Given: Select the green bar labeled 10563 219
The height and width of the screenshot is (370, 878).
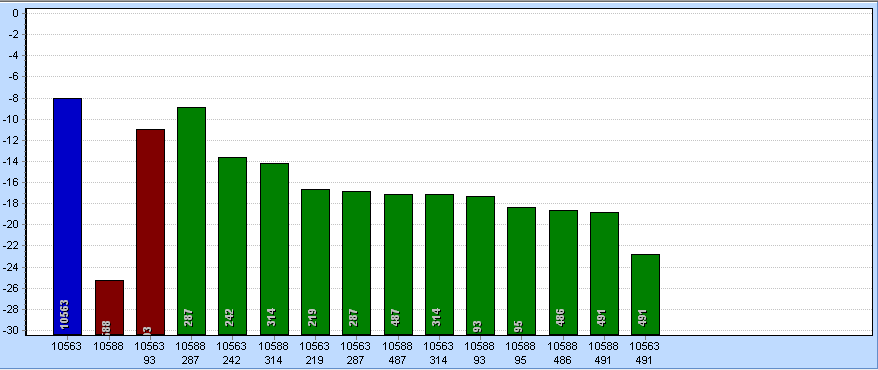Looking at the screenshot, I should pos(315,262).
